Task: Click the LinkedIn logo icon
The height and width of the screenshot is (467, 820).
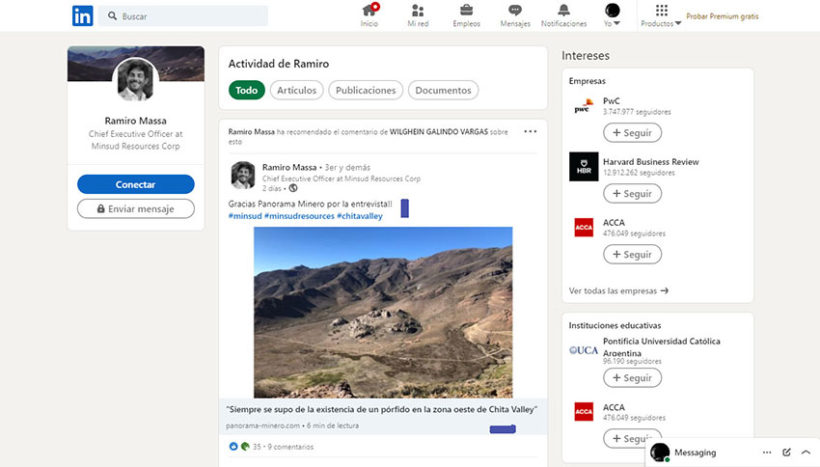Action: (82, 16)
